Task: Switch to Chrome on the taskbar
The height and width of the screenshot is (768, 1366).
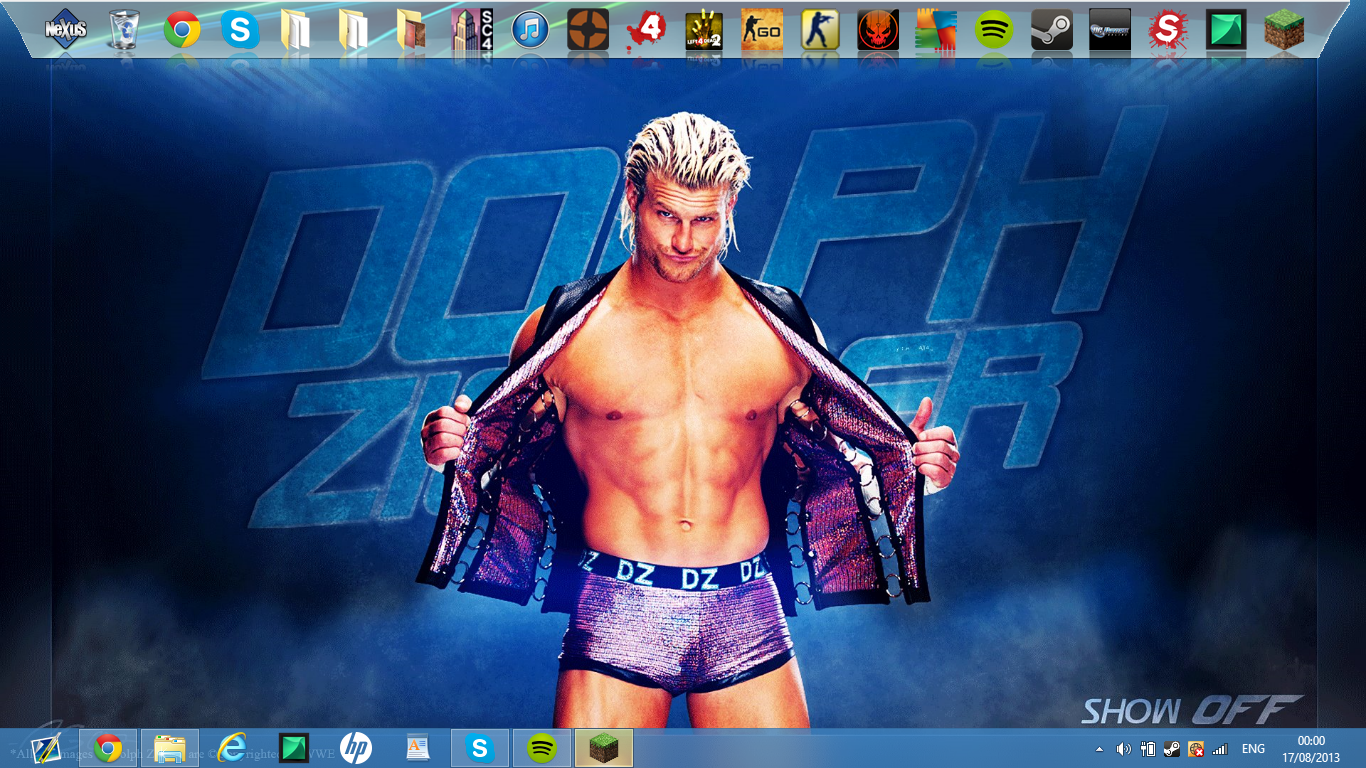Action: 108,748
